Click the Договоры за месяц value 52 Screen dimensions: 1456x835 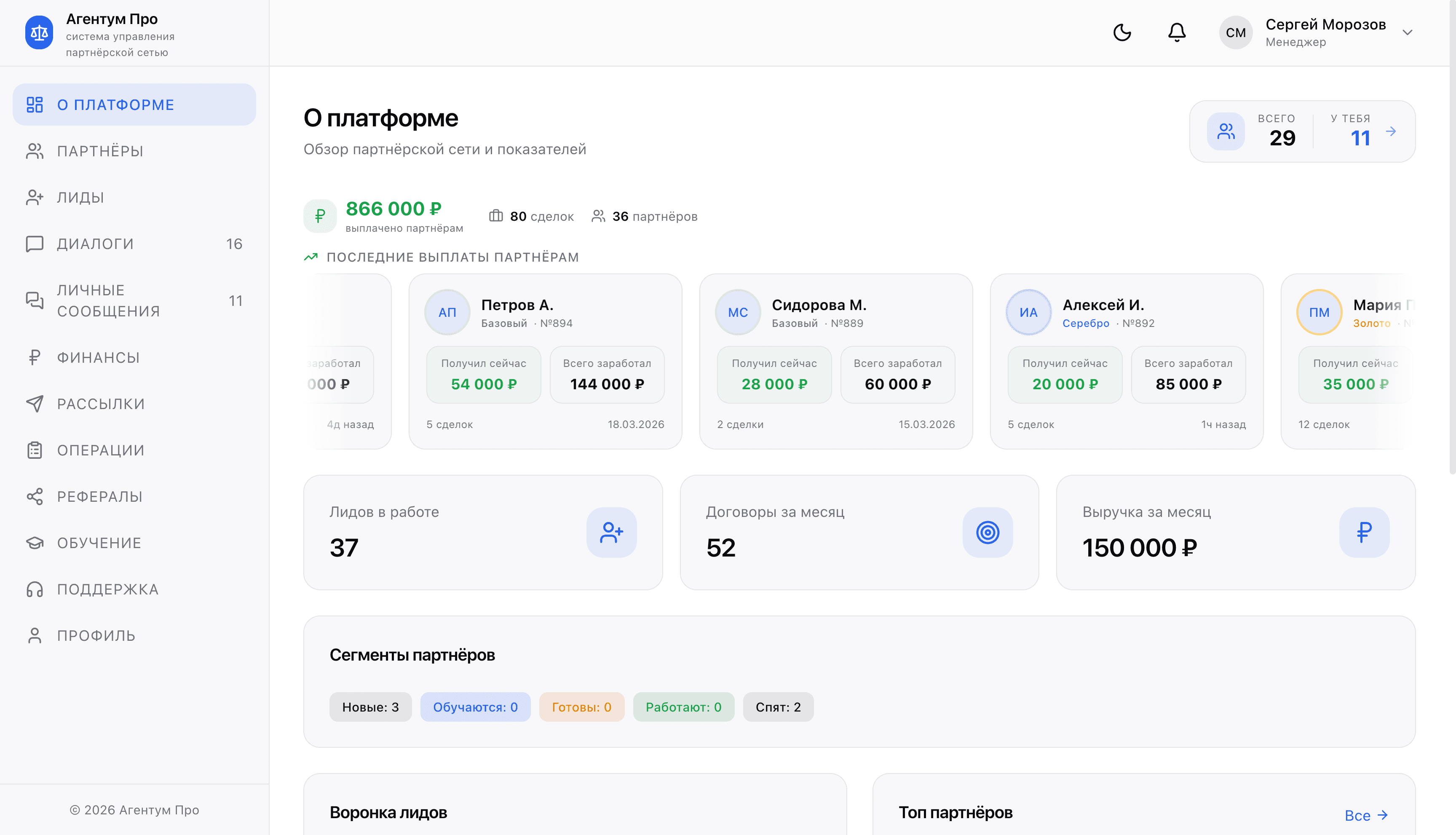click(721, 548)
